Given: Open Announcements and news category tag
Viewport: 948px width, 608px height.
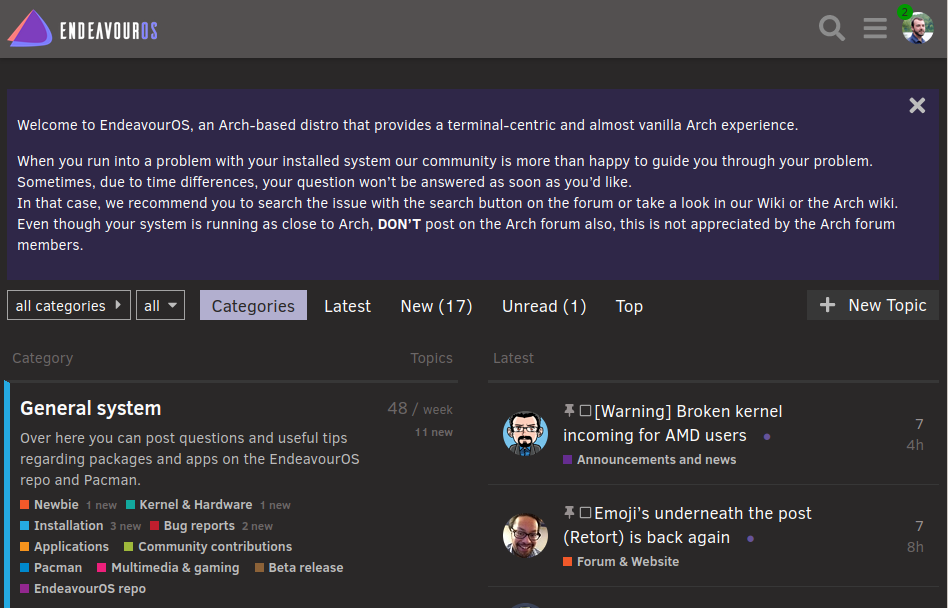Looking at the screenshot, I should [650, 459].
